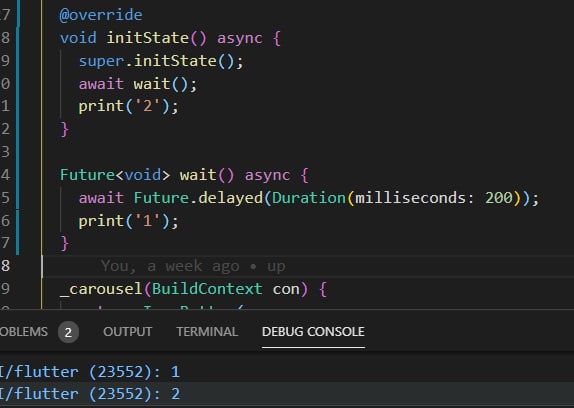
Task: Click the closing brace of initState
Action: [x=64, y=129]
